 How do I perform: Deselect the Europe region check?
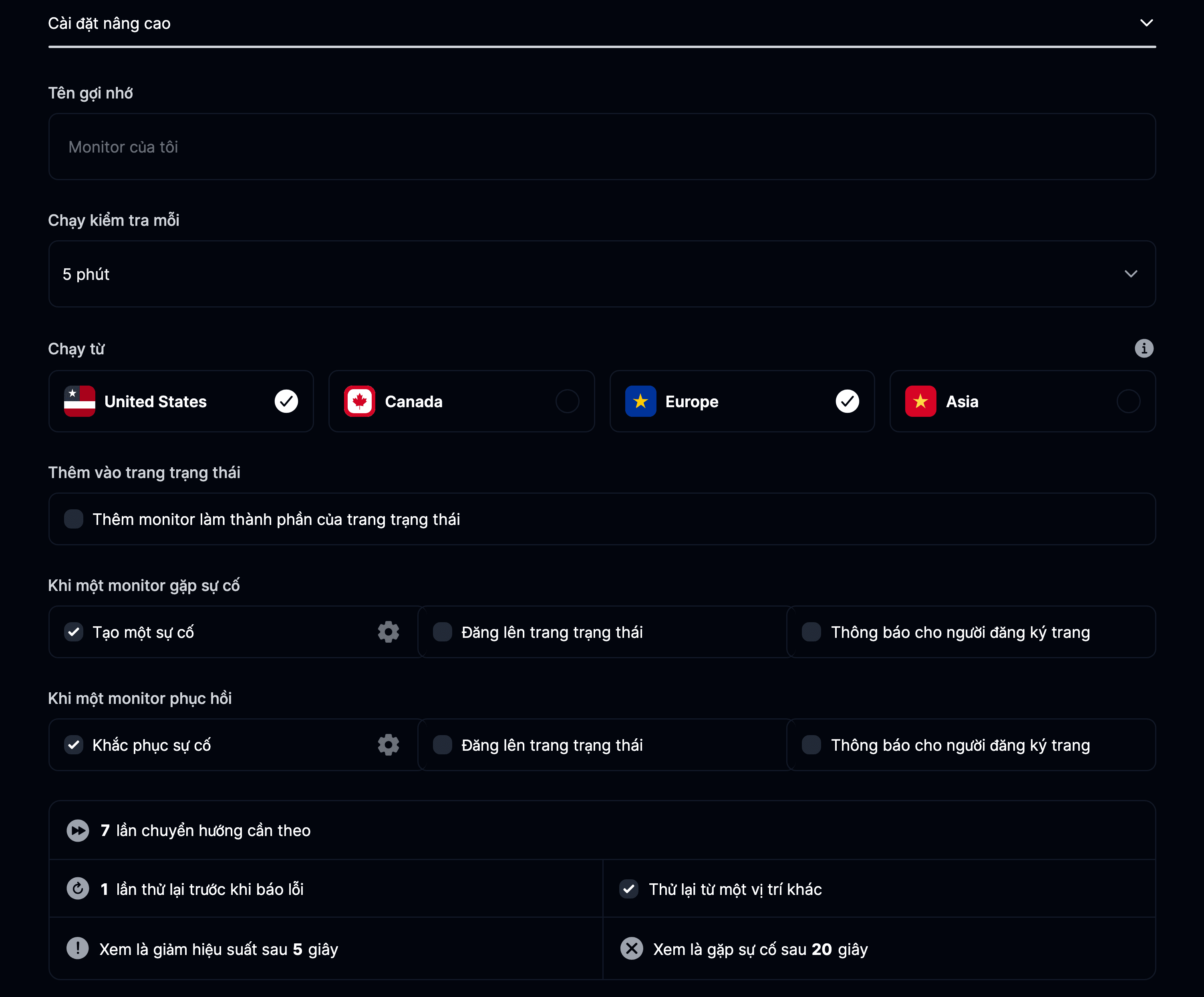tap(848, 401)
